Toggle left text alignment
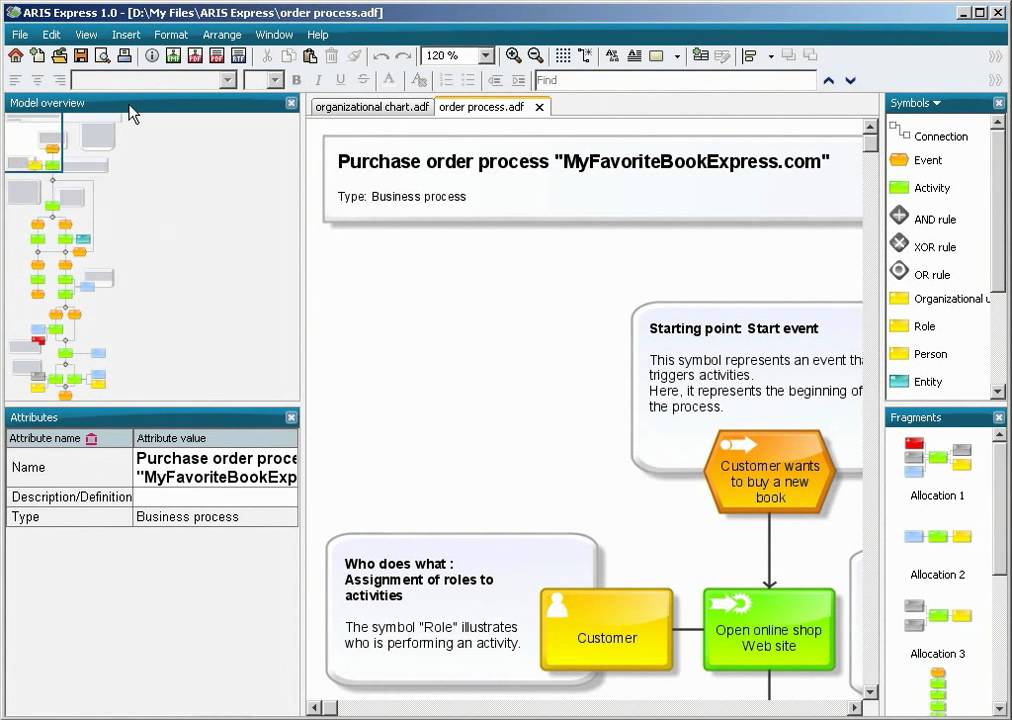 point(15,80)
